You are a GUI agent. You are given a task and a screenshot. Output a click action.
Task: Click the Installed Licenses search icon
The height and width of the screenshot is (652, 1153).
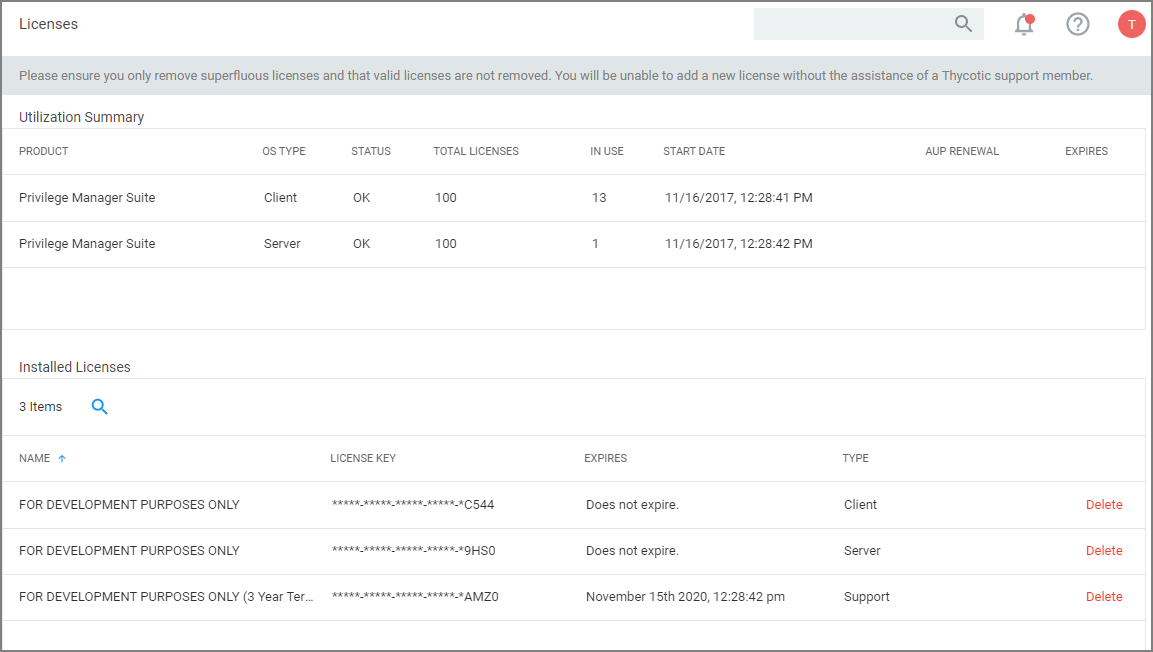99,407
